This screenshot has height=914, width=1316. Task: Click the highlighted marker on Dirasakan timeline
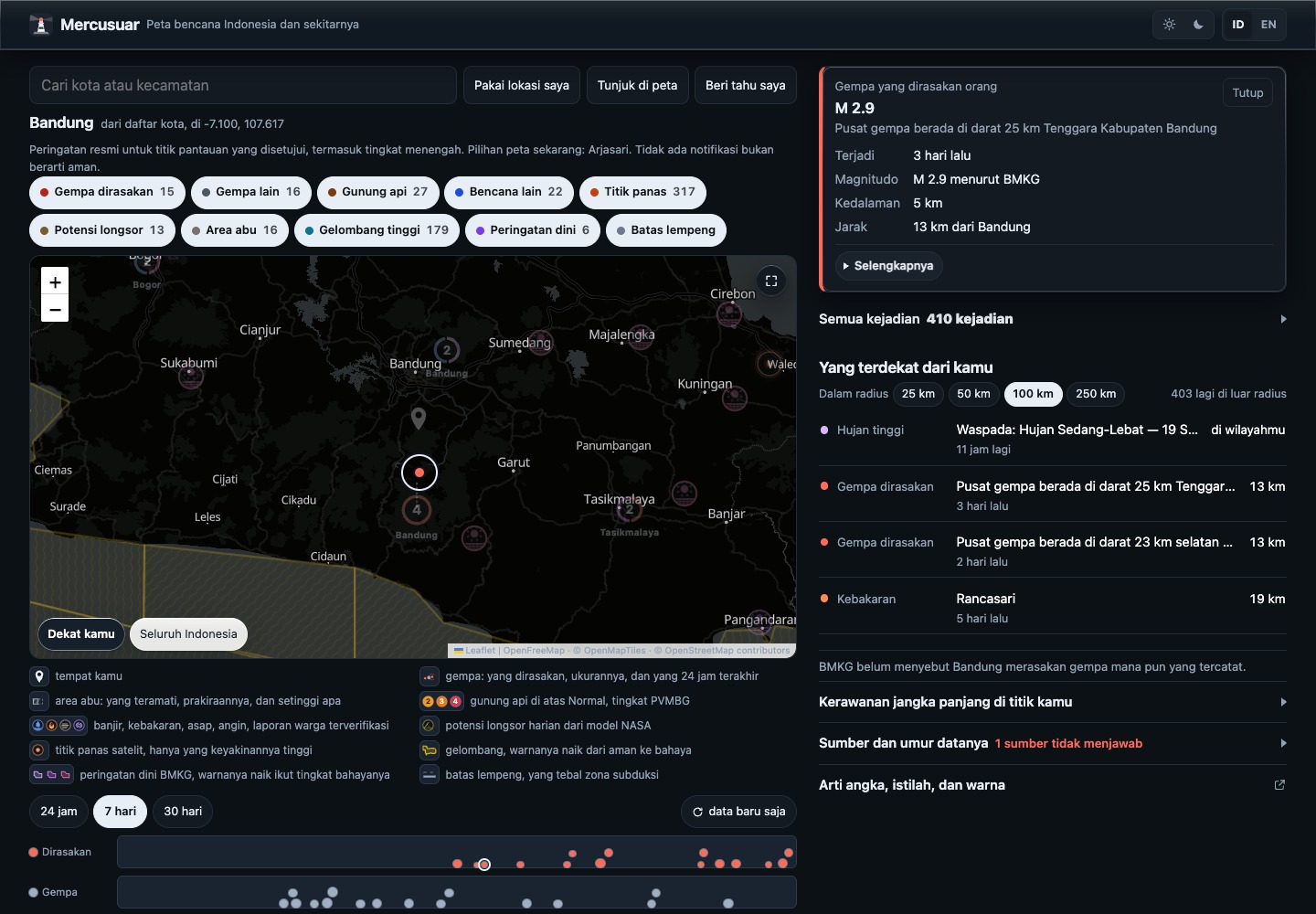tap(484, 865)
